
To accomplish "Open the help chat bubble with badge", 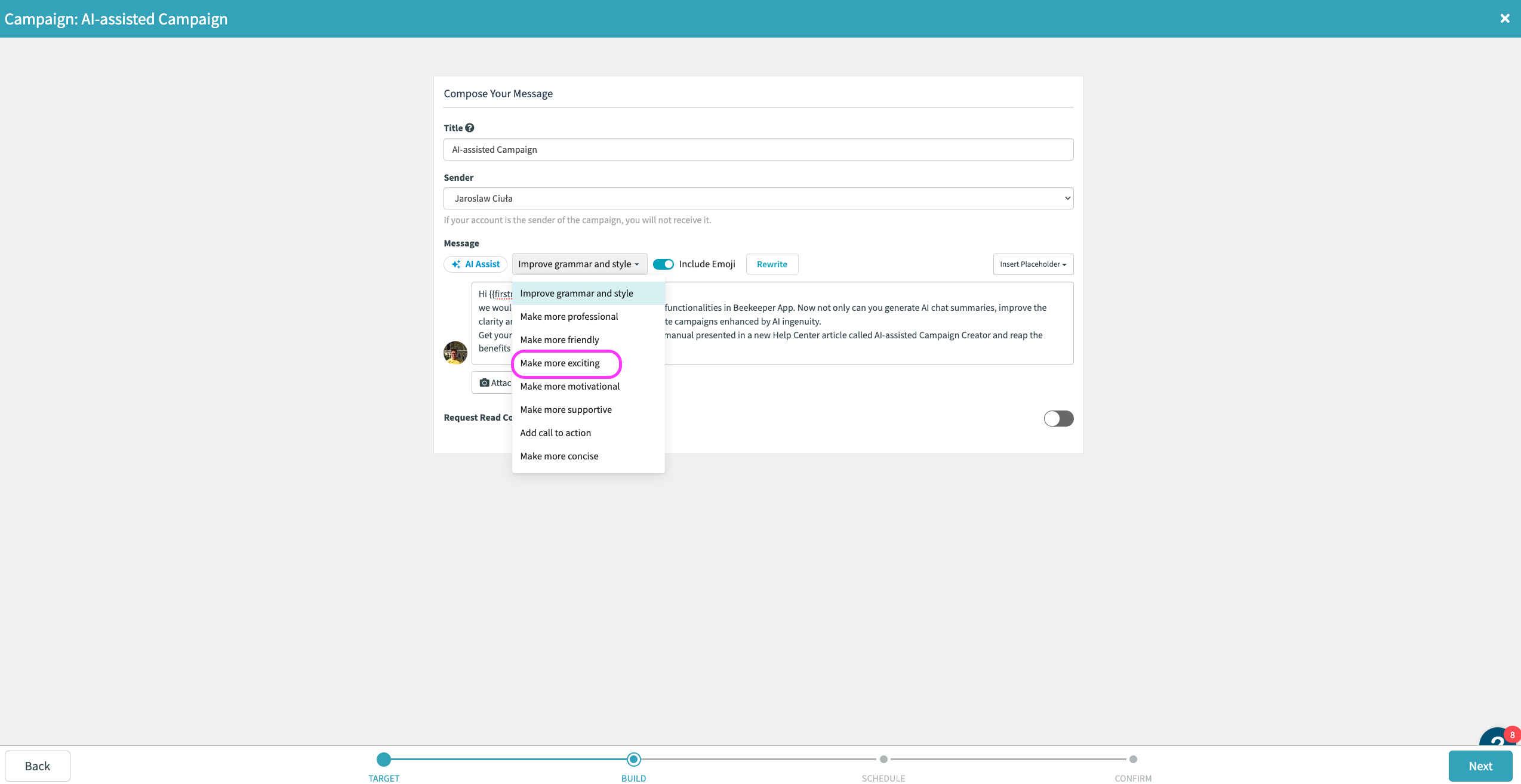I will (1500, 737).
